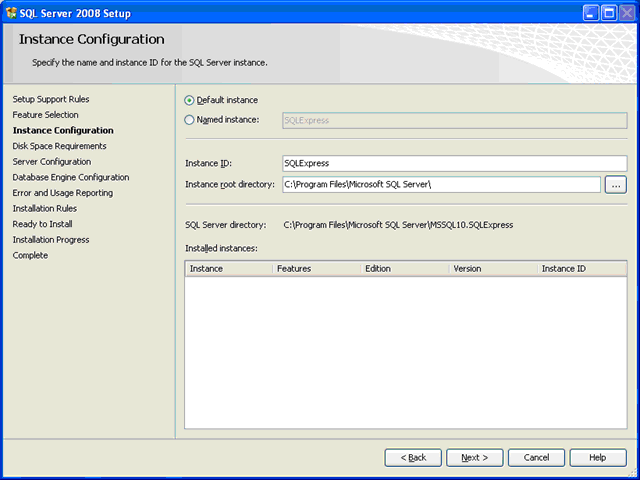The width and height of the screenshot is (640, 480).
Task: Maximize the SQL Server 2008 Setup window
Action: point(609,13)
